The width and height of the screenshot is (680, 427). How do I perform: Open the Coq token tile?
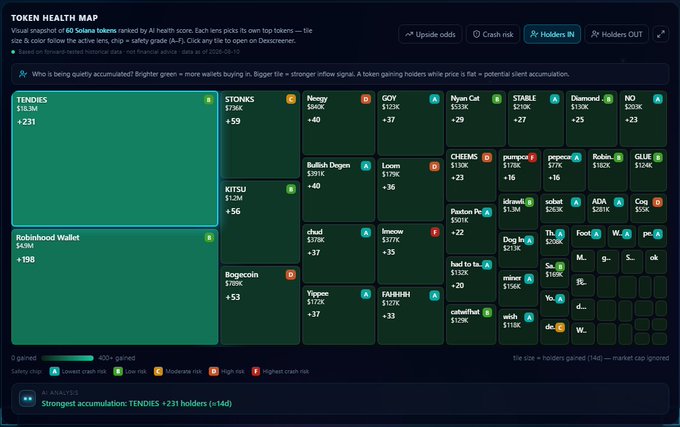(648, 209)
